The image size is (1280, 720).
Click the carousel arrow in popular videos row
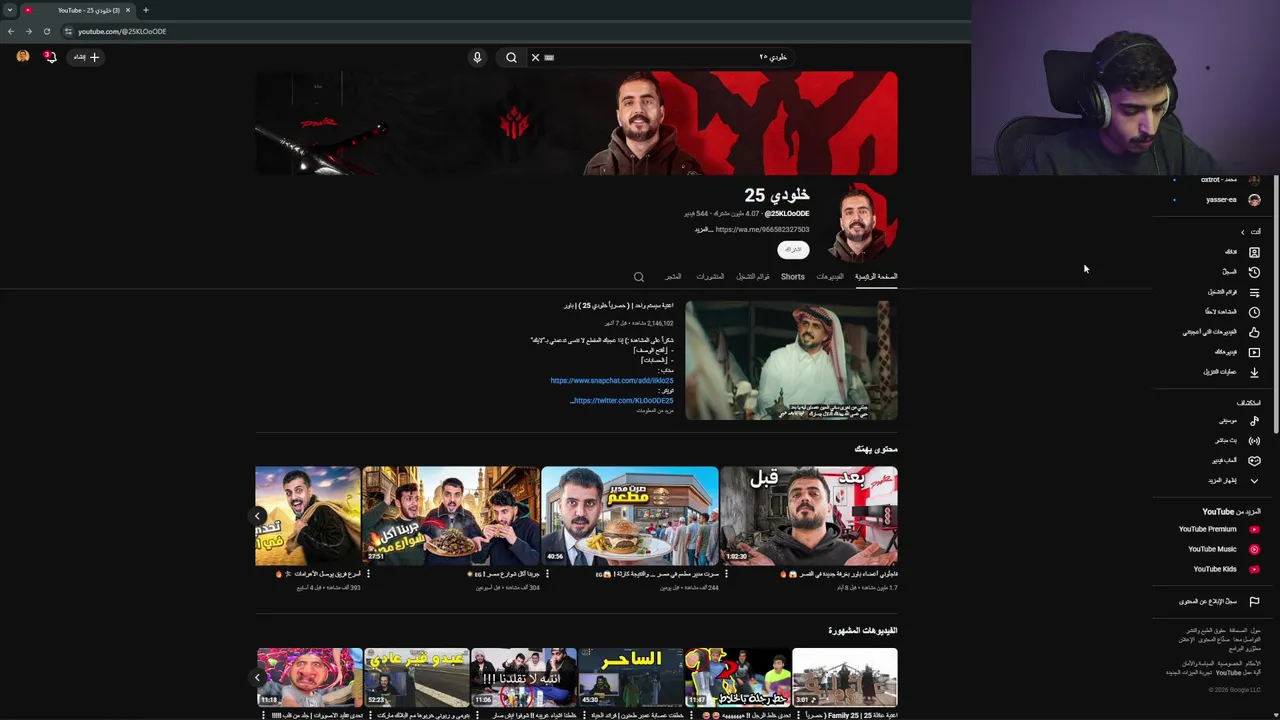tap(258, 677)
